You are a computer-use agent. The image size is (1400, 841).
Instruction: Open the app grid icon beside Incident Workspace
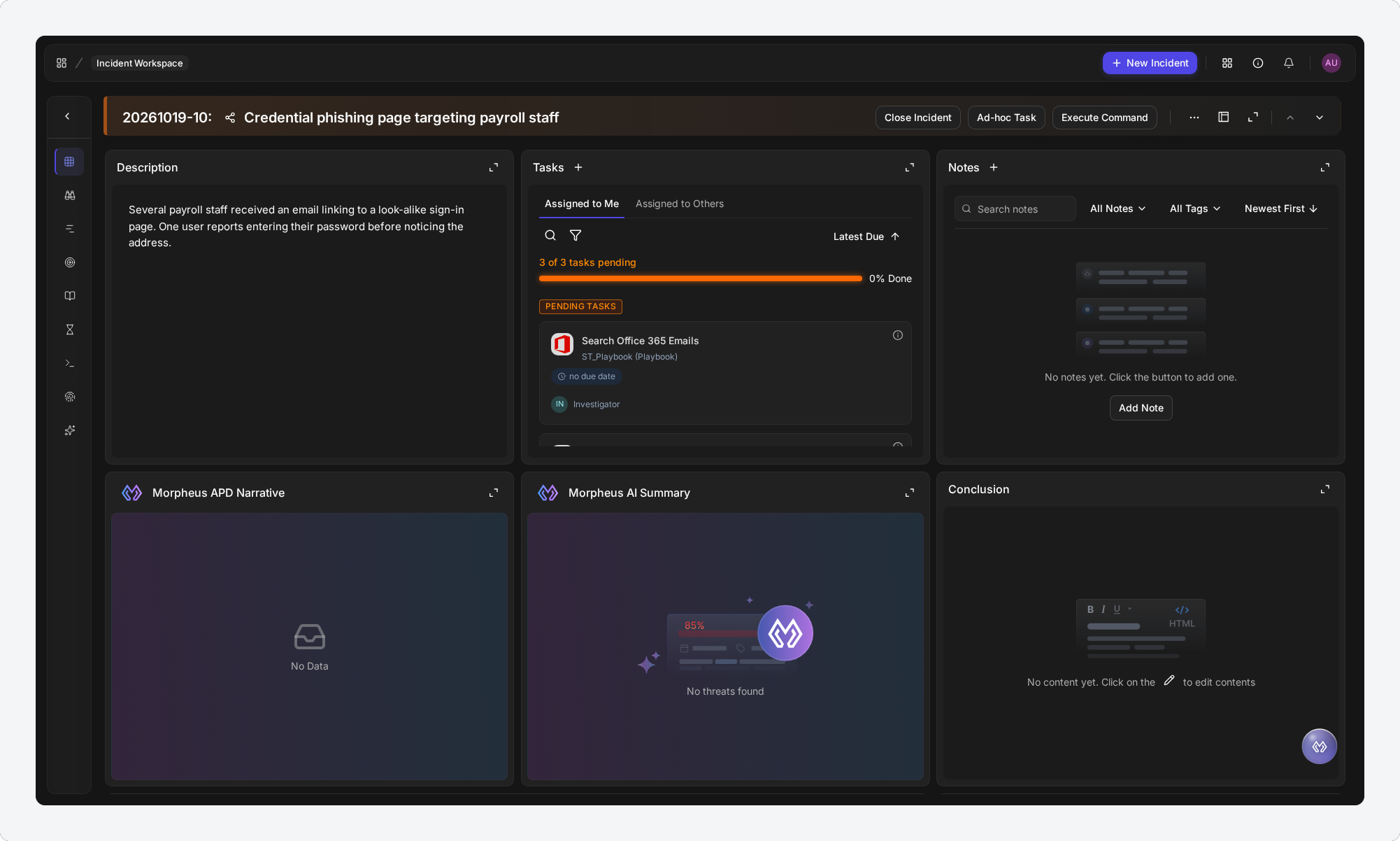[x=62, y=63]
